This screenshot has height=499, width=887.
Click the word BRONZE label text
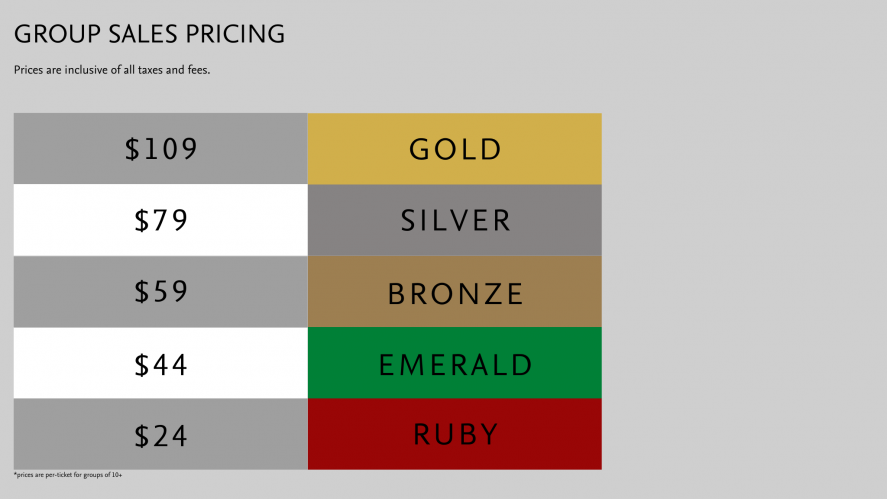455,294
